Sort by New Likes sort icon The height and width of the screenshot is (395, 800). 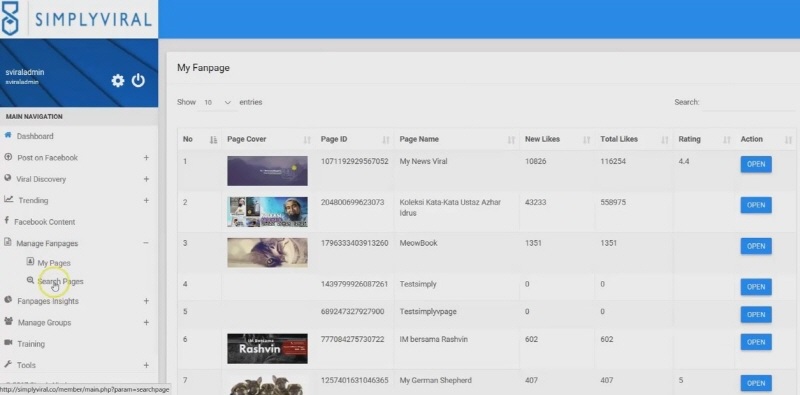pyautogui.click(x=587, y=140)
